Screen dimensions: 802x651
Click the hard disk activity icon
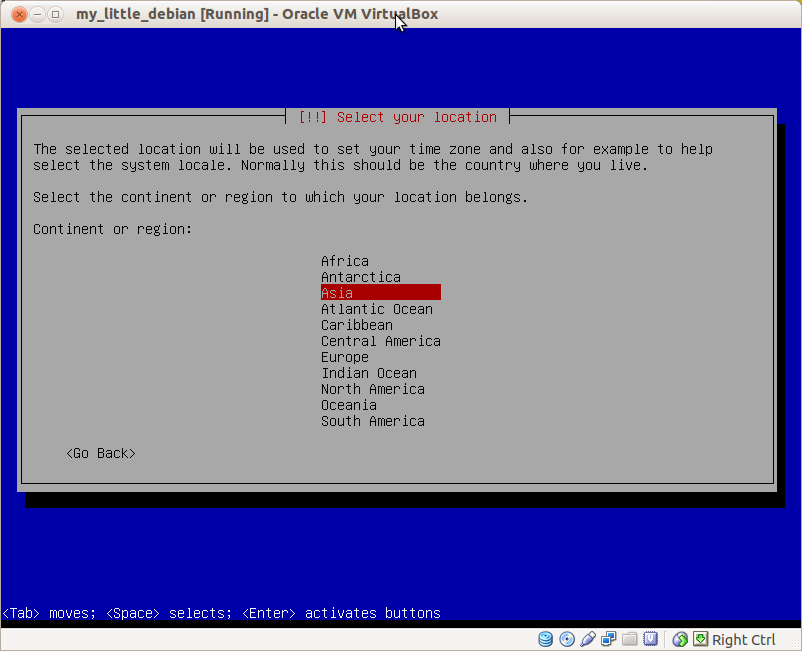(x=546, y=639)
